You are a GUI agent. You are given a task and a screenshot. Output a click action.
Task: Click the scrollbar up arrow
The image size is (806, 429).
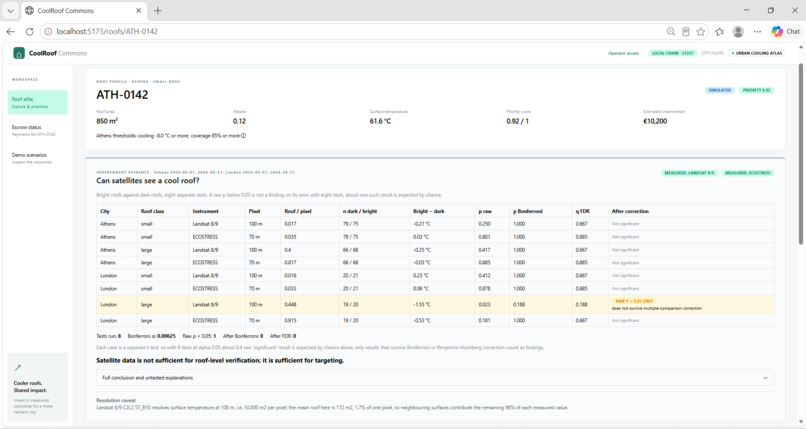(801, 47)
